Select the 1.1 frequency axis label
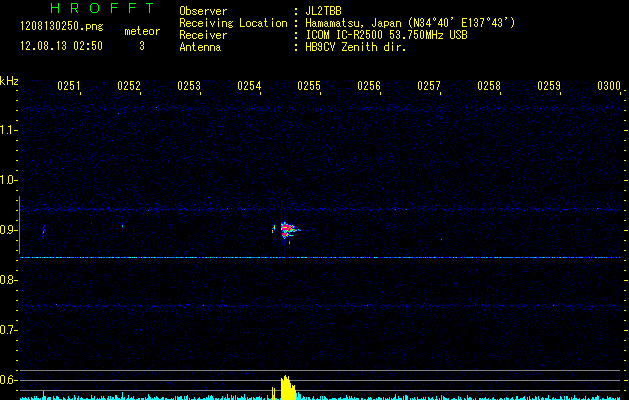629x400 pixels. tap(9, 130)
